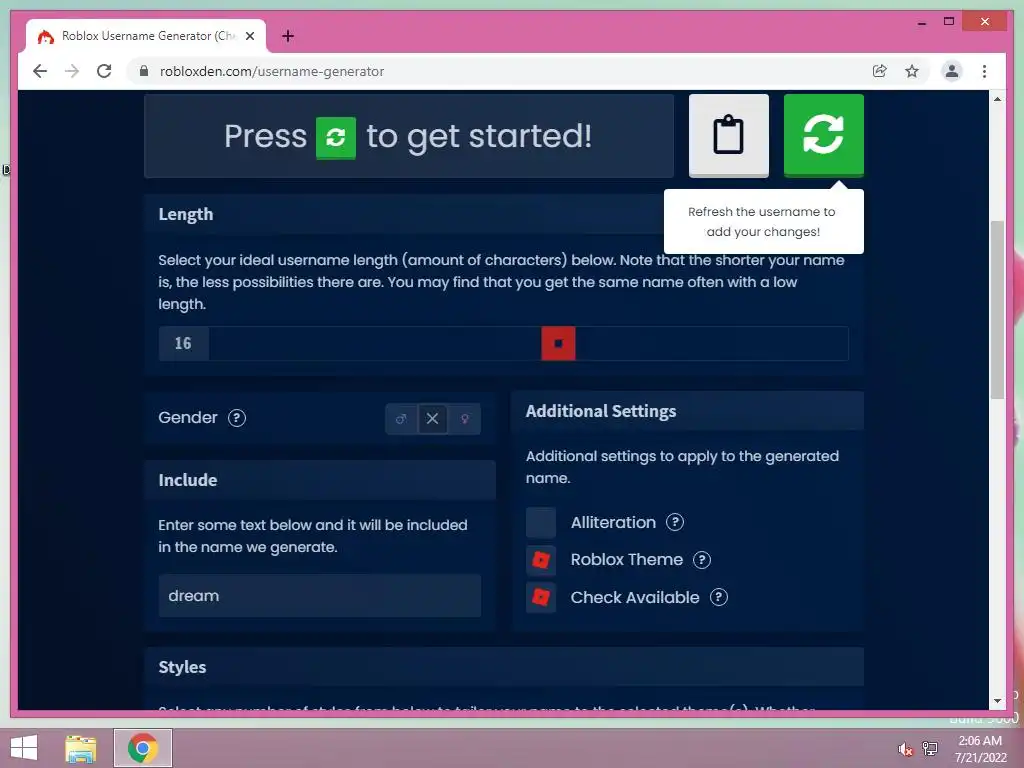Open the Gender help question mark

point(236,418)
